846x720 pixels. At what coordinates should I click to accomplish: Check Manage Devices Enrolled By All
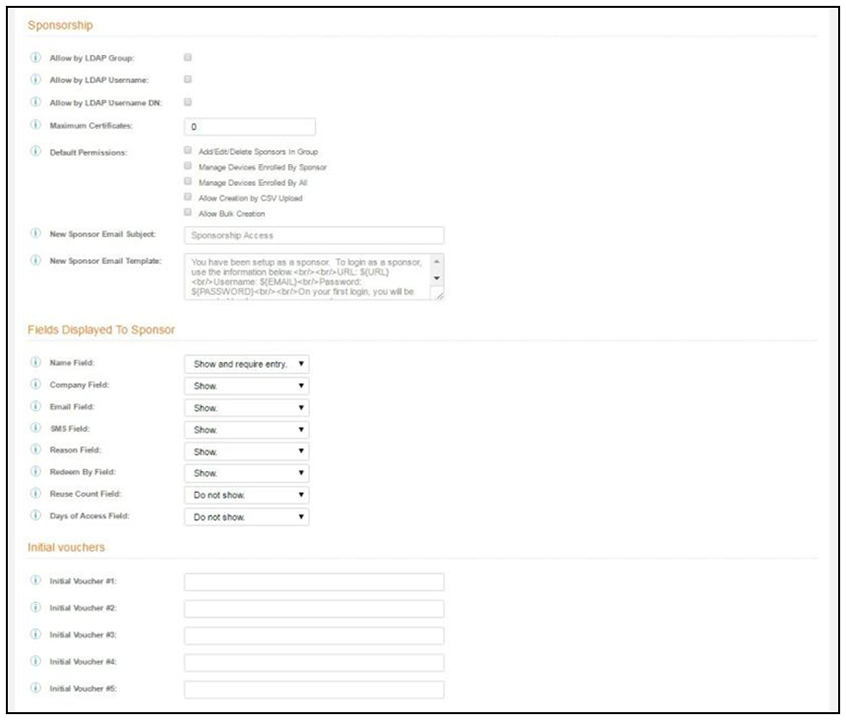click(188, 181)
